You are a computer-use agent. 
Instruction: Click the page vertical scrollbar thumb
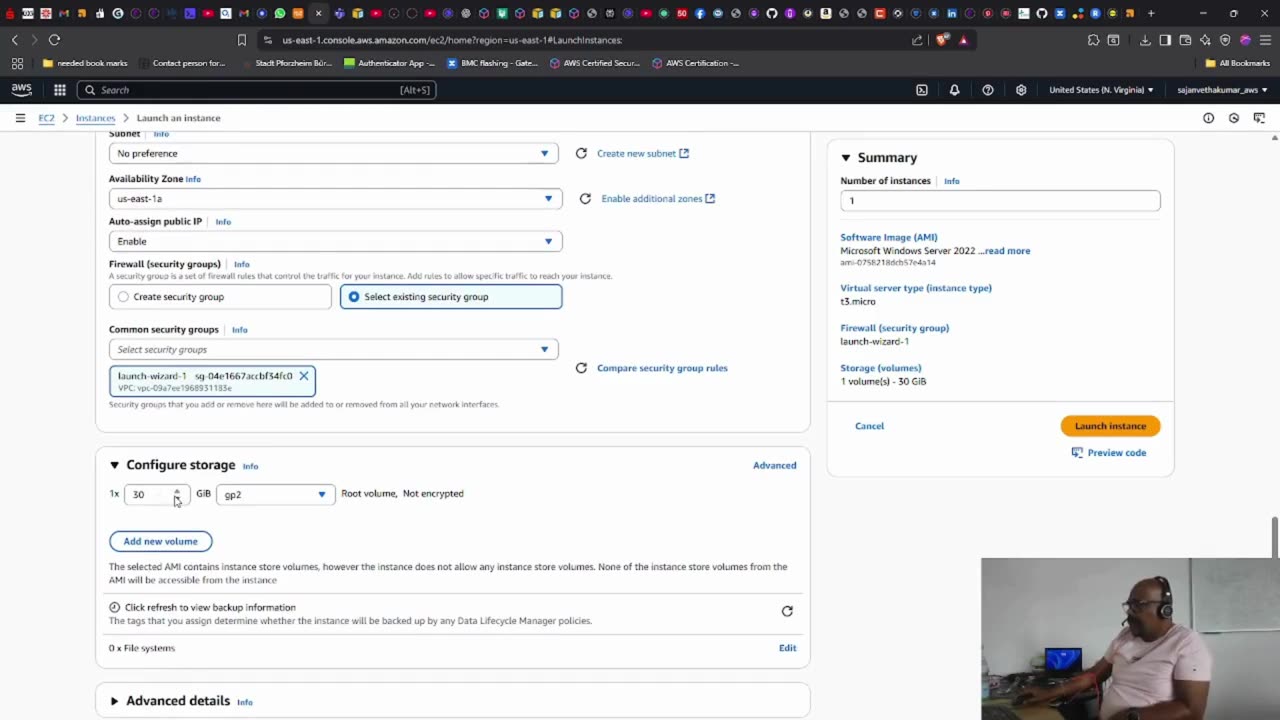coord(1274,538)
